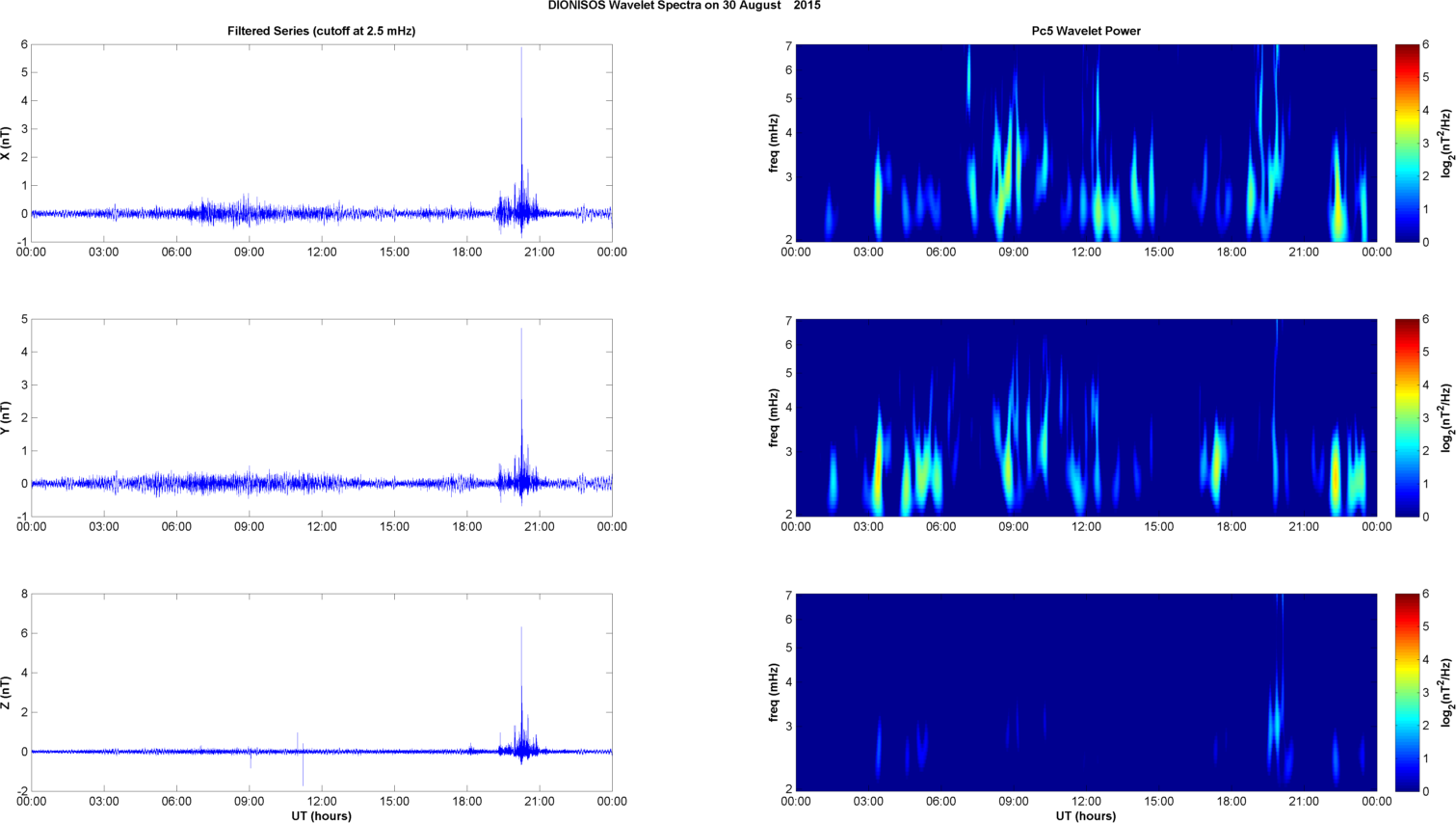Click the "Y (nT)" axis label
This screenshot has height=823, width=1456.
click(6, 418)
